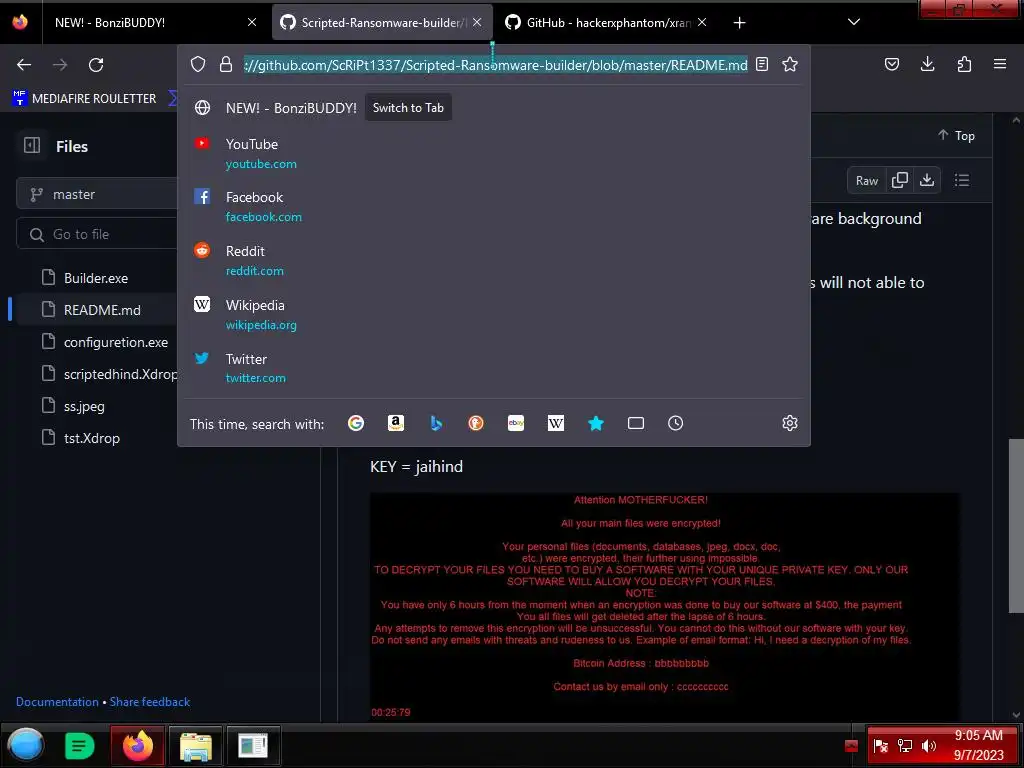The image size is (1024, 768).
Task: Open Builder.exe in file tree
Action: (x=95, y=278)
